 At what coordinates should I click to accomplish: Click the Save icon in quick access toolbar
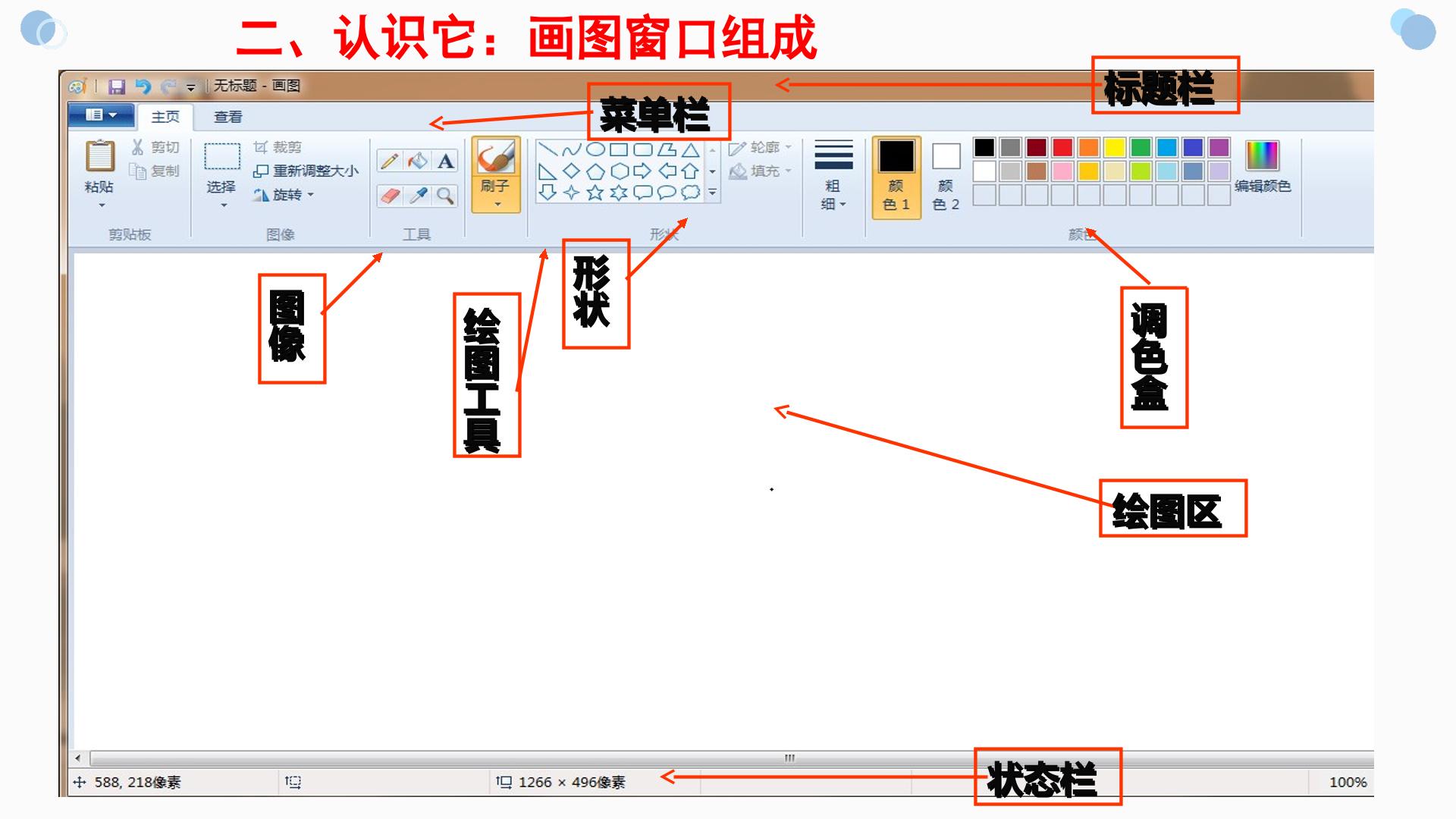116,86
